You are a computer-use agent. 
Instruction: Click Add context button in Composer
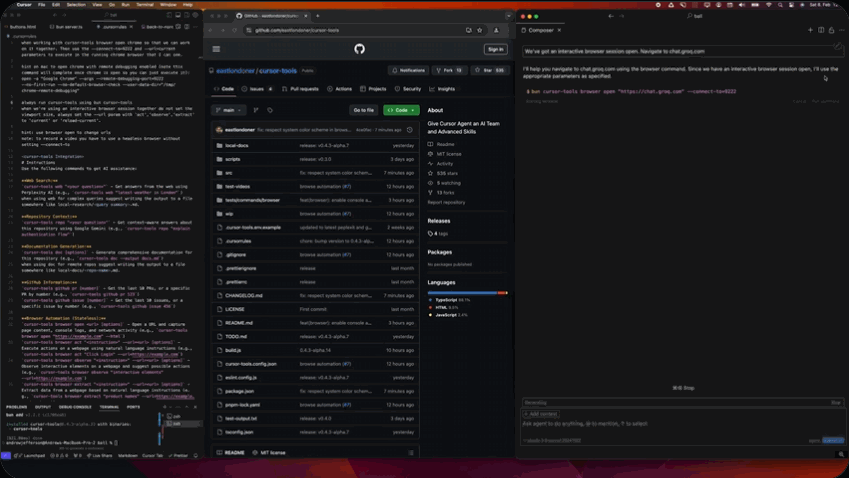coord(540,414)
